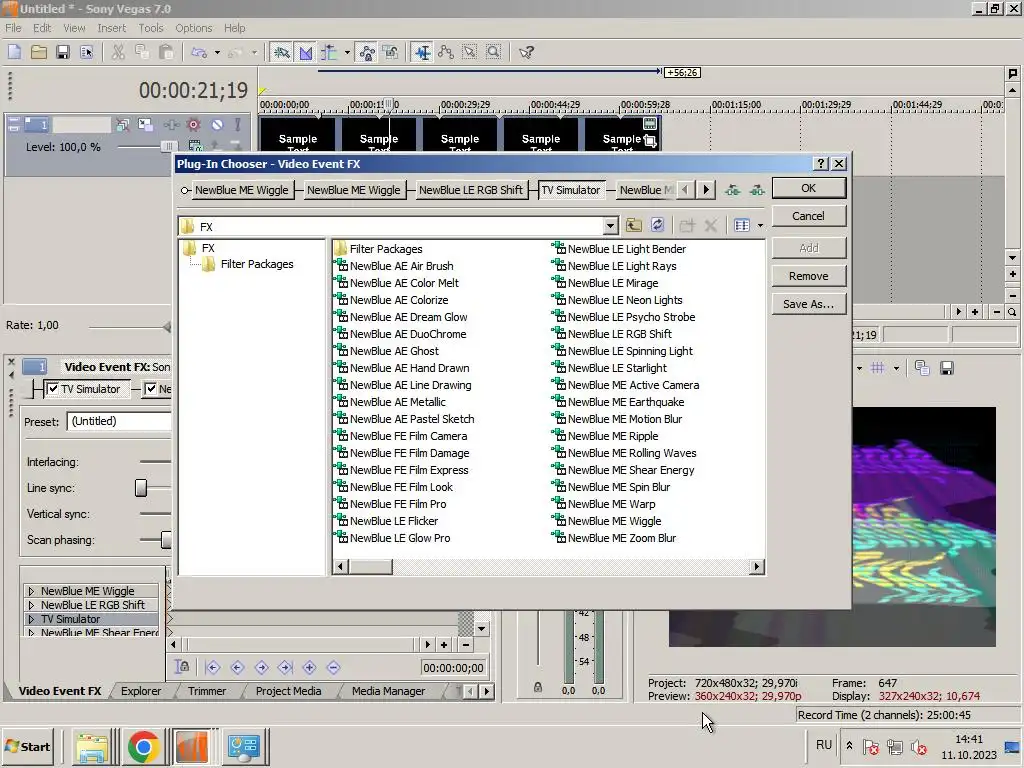Image resolution: width=1024 pixels, height=768 pixels.
Task: Click the plug-in list horizontal scrollbar thumb
Action: pos(370,567)
